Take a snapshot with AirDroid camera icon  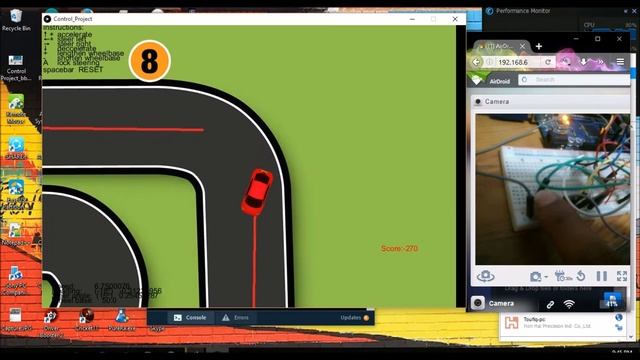point(536,277)
